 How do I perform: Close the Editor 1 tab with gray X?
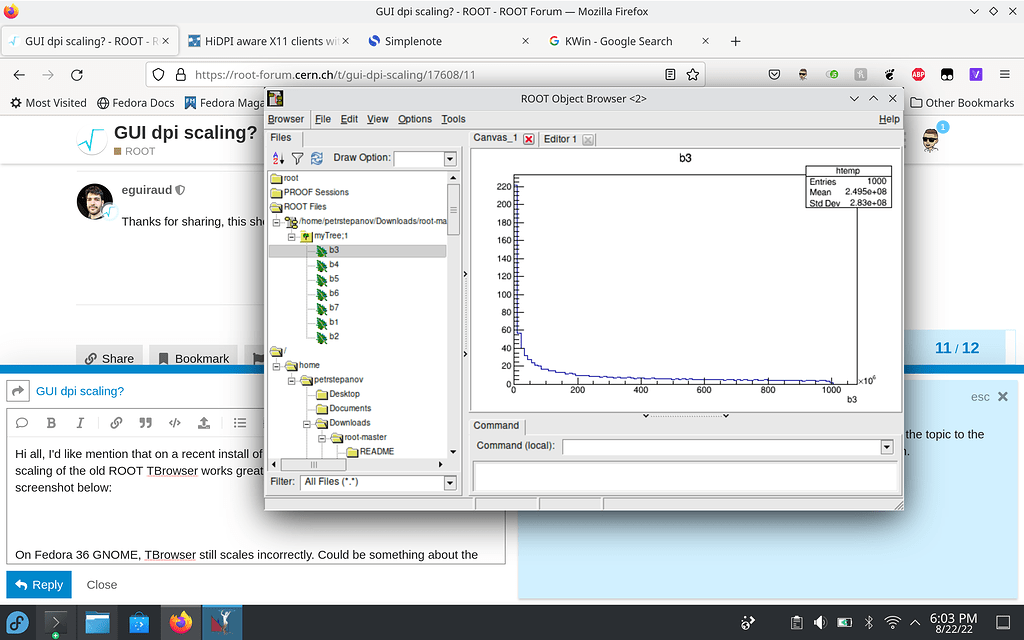(x=587, y=140)
